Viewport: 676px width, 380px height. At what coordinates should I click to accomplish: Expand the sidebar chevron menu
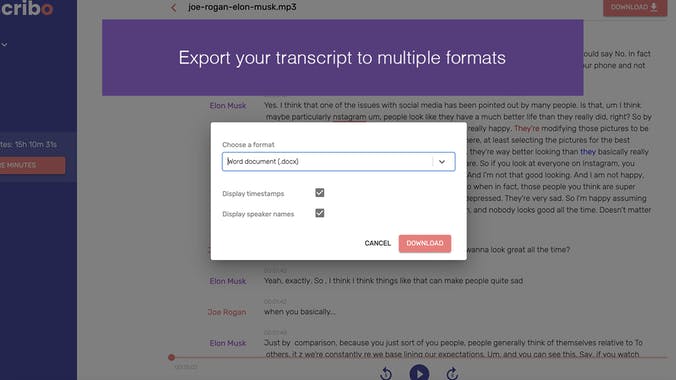(4, 44)
